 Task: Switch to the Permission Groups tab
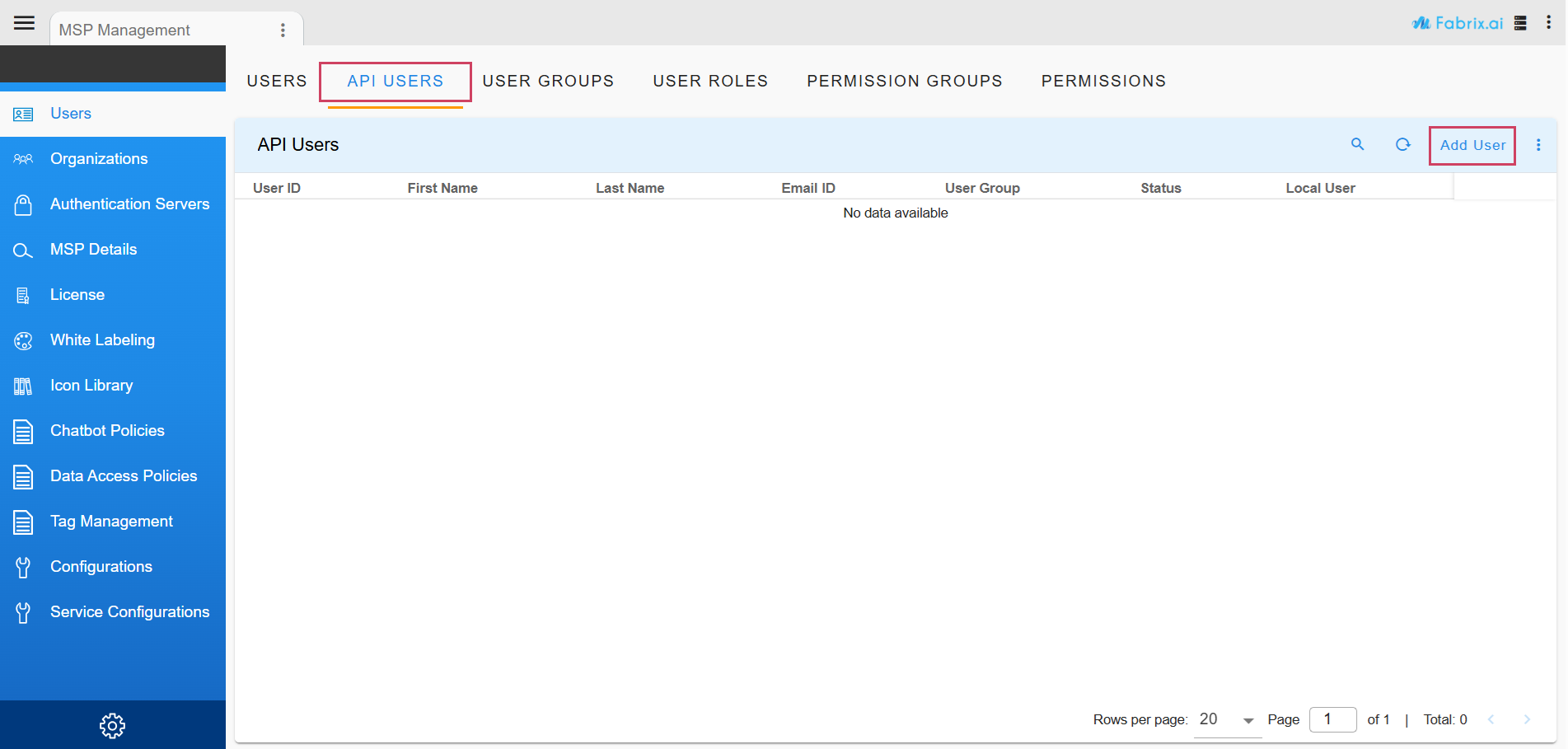pos(904,81)
